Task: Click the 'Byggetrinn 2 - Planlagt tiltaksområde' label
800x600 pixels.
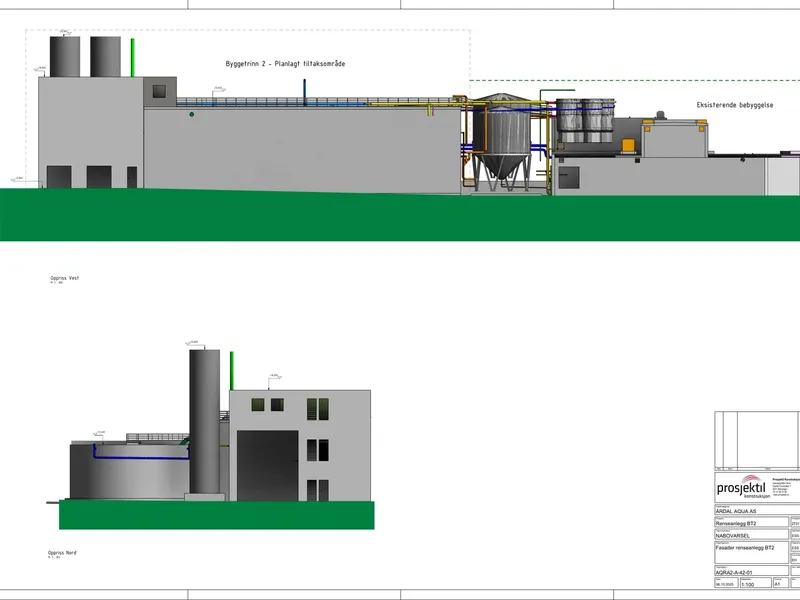Action: [x=285, y=64]
